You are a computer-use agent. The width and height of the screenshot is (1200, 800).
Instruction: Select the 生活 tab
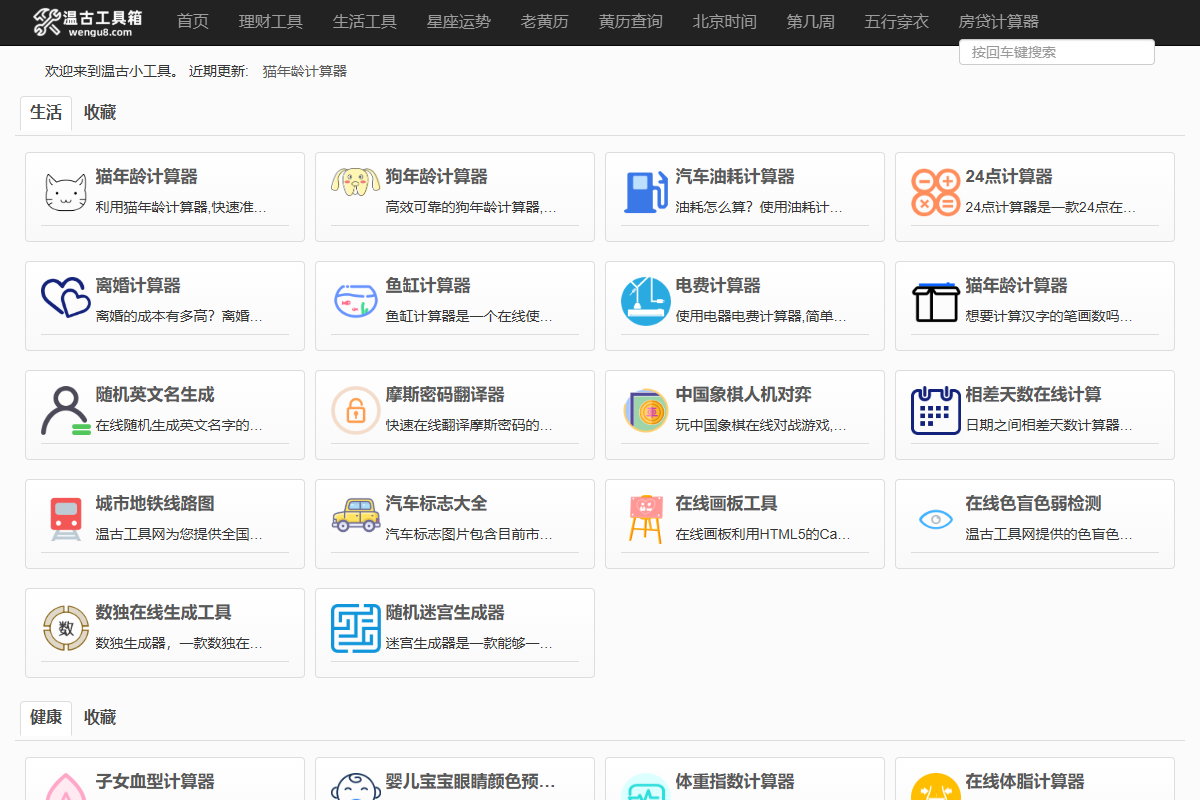(45, 112)
